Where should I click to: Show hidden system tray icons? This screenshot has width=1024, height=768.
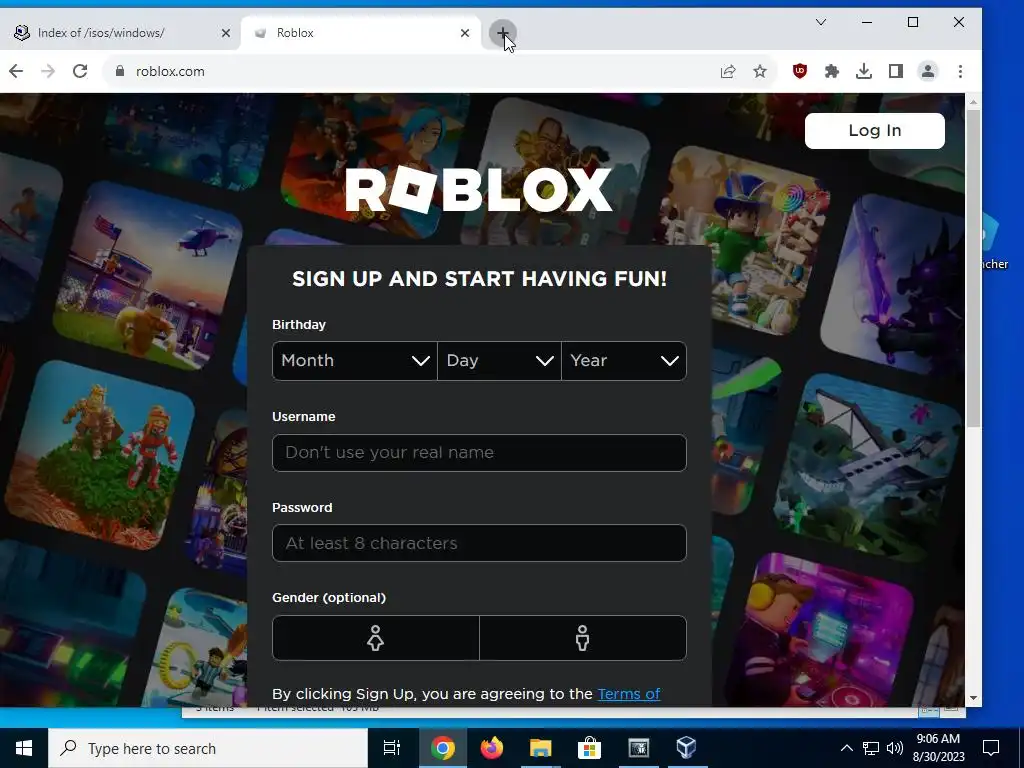coord(846,748)
